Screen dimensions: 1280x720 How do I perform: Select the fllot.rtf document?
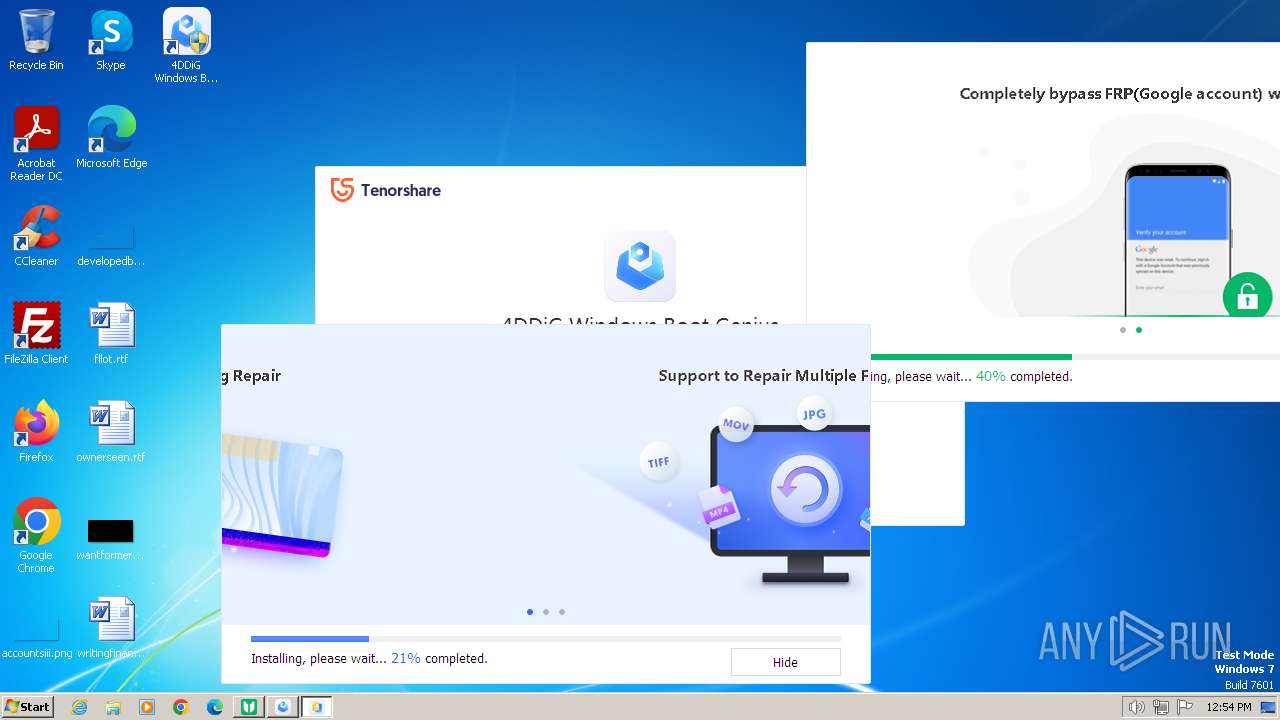coord(111,334)
